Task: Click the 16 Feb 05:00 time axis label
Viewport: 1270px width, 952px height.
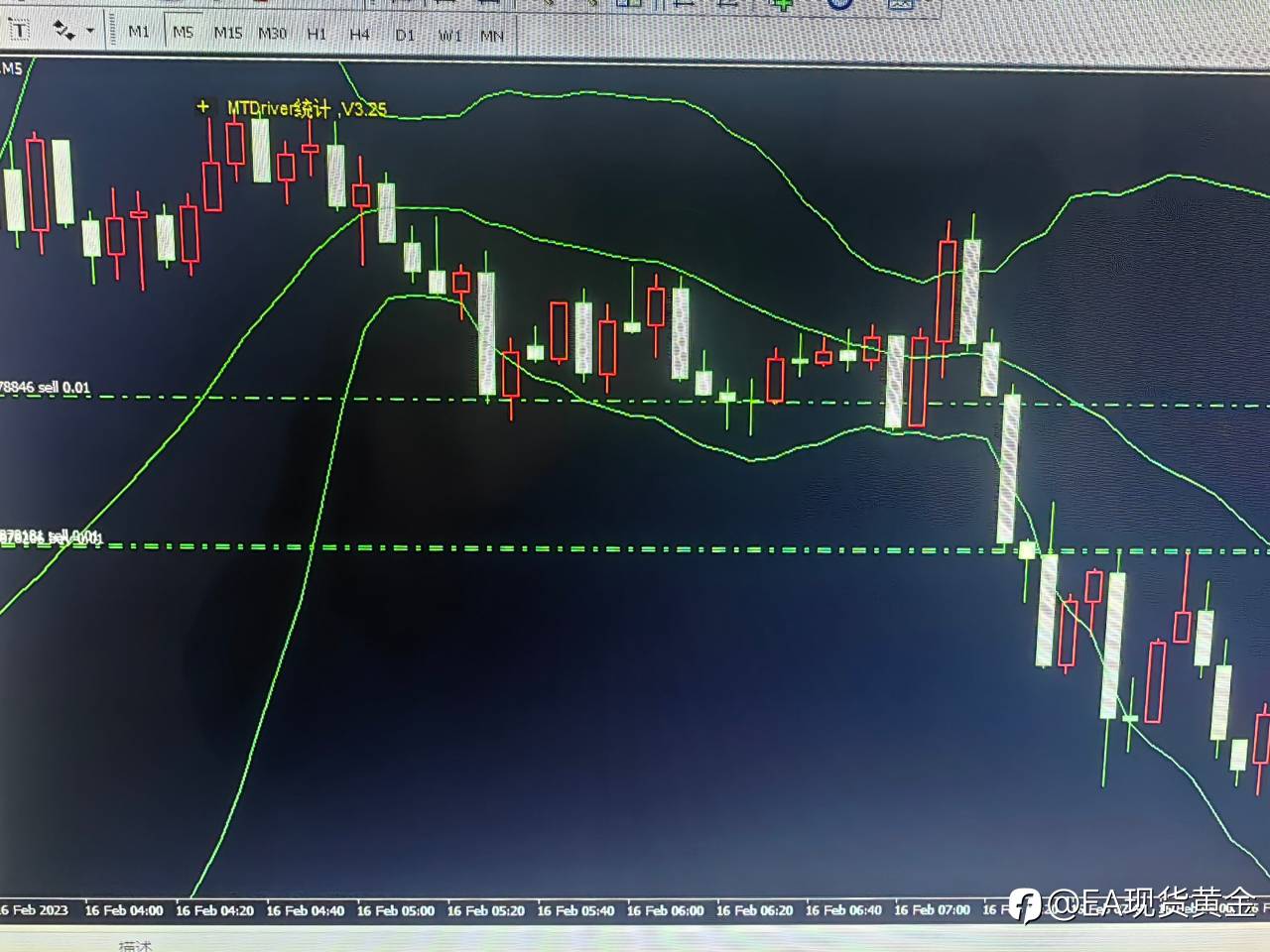Action: click(x=396, y=910)
